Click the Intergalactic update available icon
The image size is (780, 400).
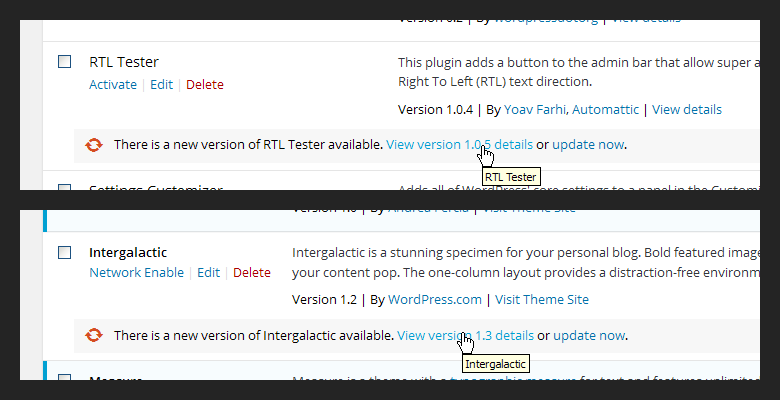(x=94, y=335)
